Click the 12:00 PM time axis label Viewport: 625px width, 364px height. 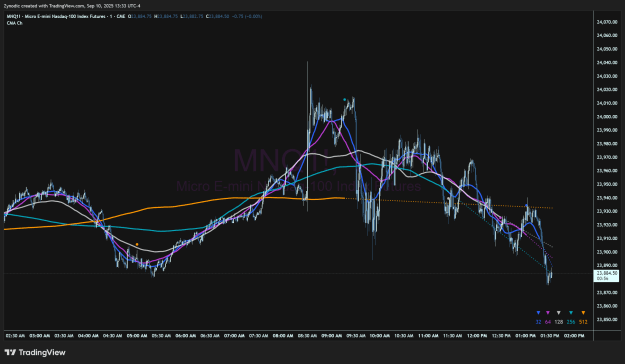tap(477, 336)
